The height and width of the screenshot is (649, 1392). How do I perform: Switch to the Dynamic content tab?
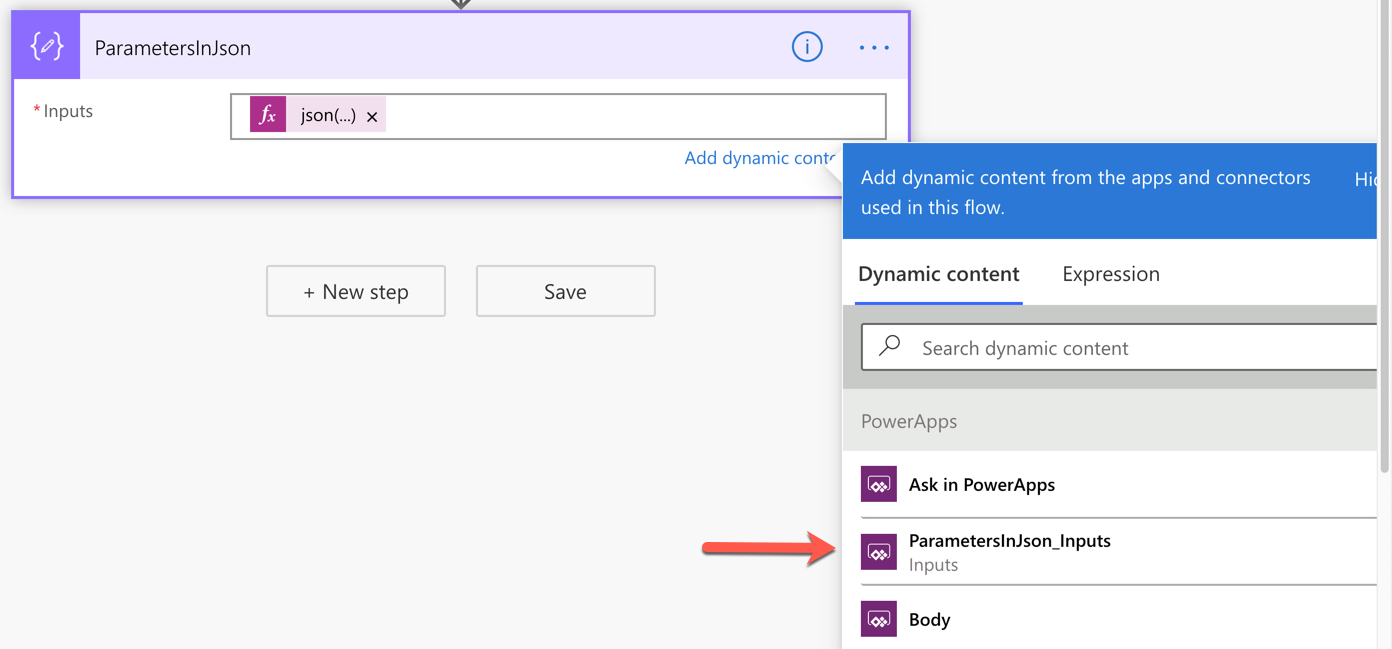[x=938, y=274]
